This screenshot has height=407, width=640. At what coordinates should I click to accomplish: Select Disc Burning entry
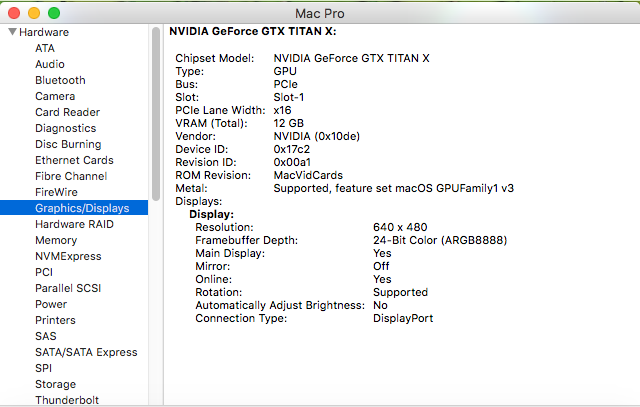[x=68, y=144]
